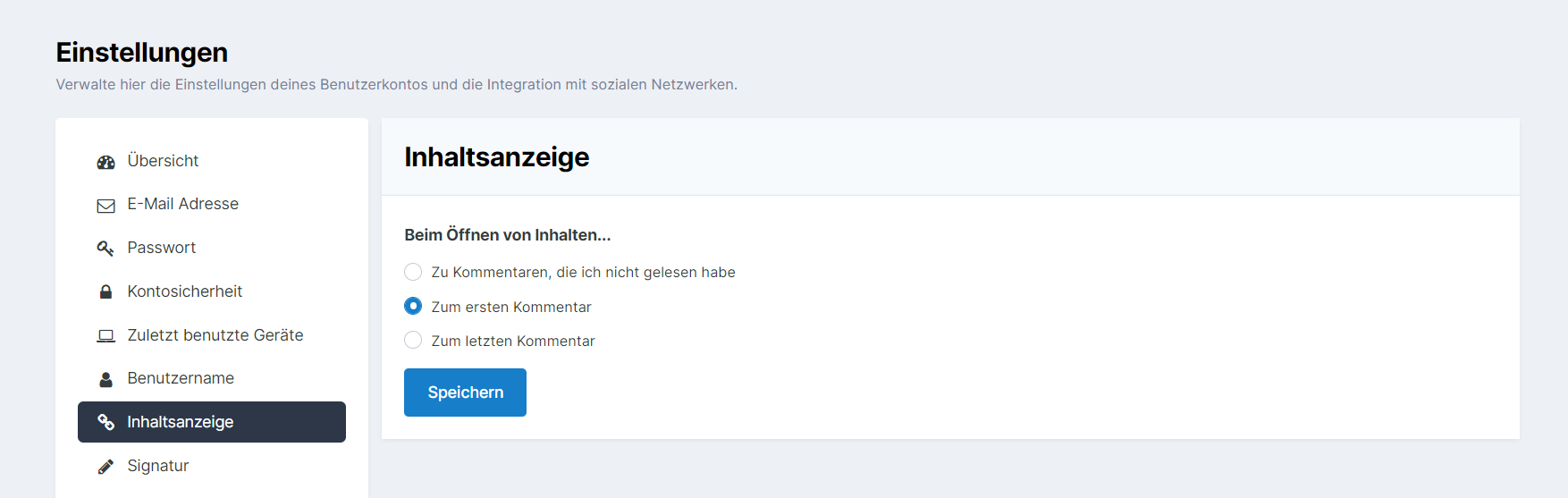Go to E-Mail Adresse settings
Viewport: 1568px width, 498px height.
(x=182, y=204)
